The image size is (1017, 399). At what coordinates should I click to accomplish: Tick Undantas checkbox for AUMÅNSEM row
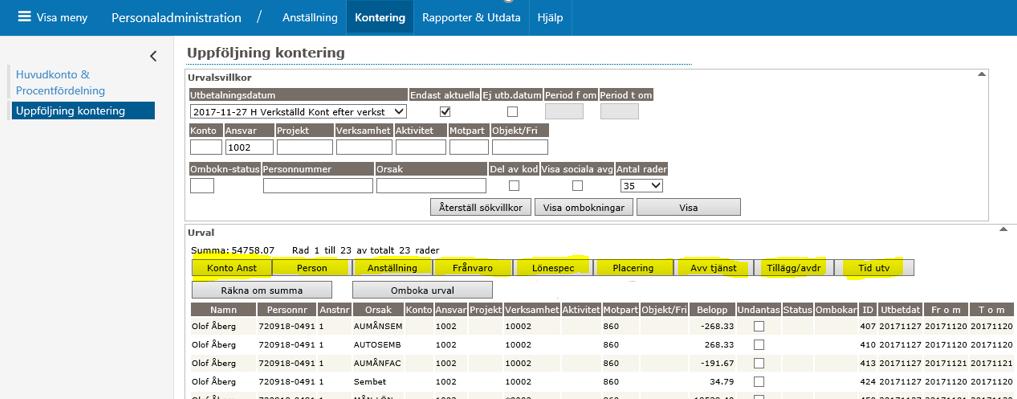point(759,326)
